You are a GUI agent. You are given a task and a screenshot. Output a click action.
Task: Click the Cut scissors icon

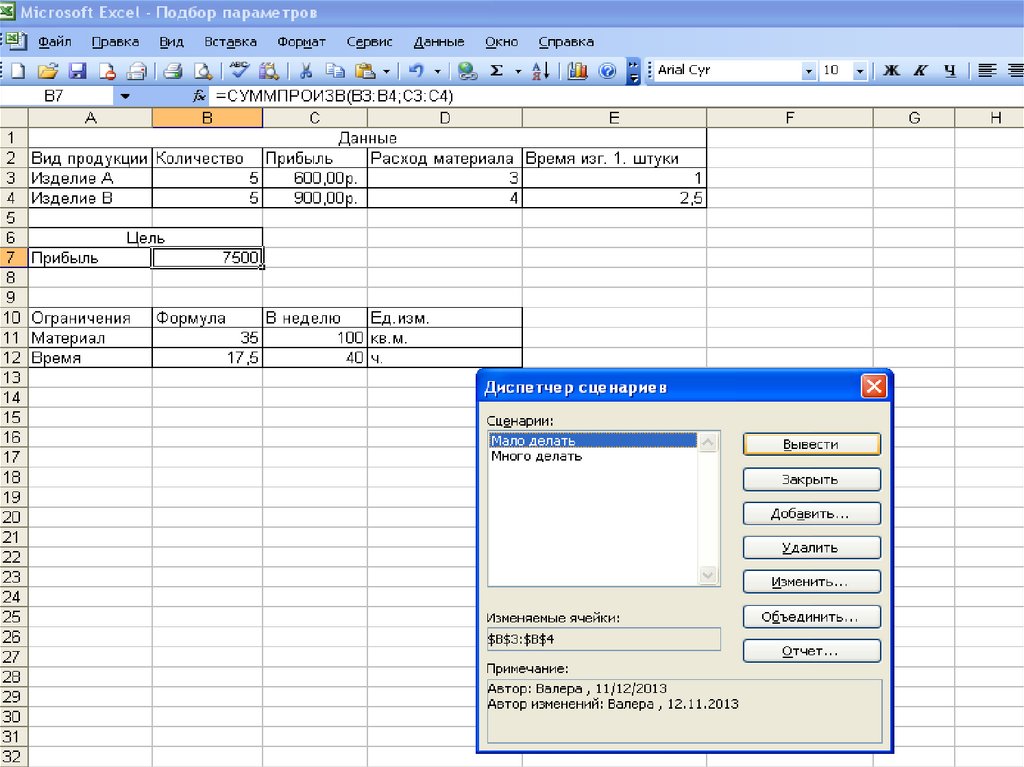pos(306,71)
